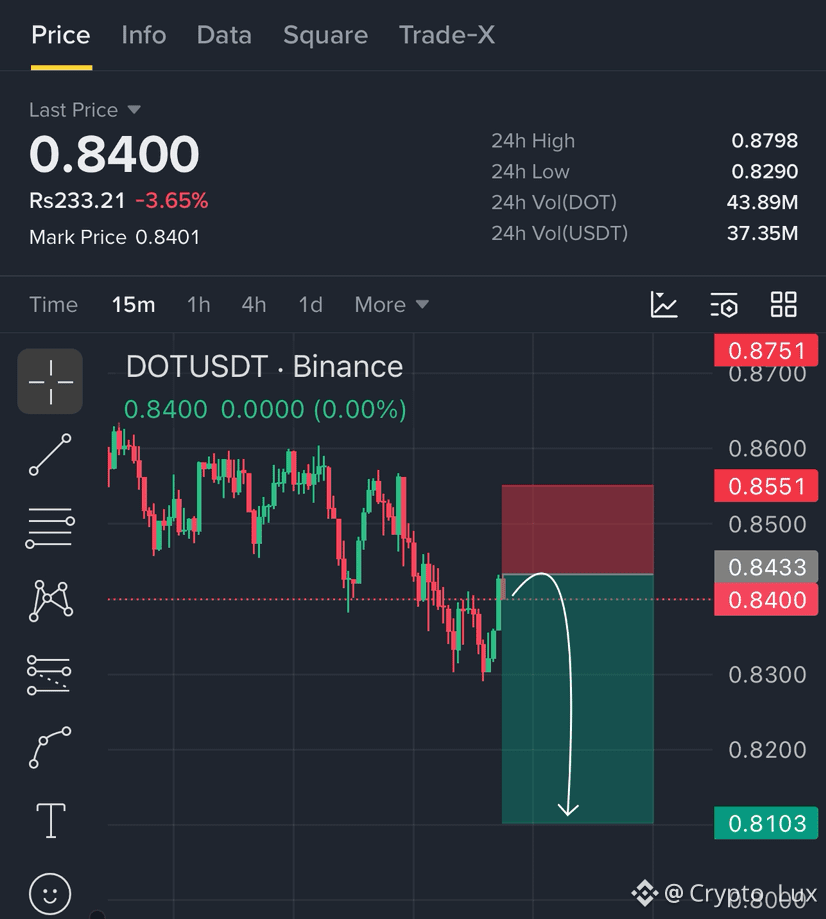The image size is (826, 919).
Task: Select the Fibonacci retracement tool
Action: coord(49,675)
